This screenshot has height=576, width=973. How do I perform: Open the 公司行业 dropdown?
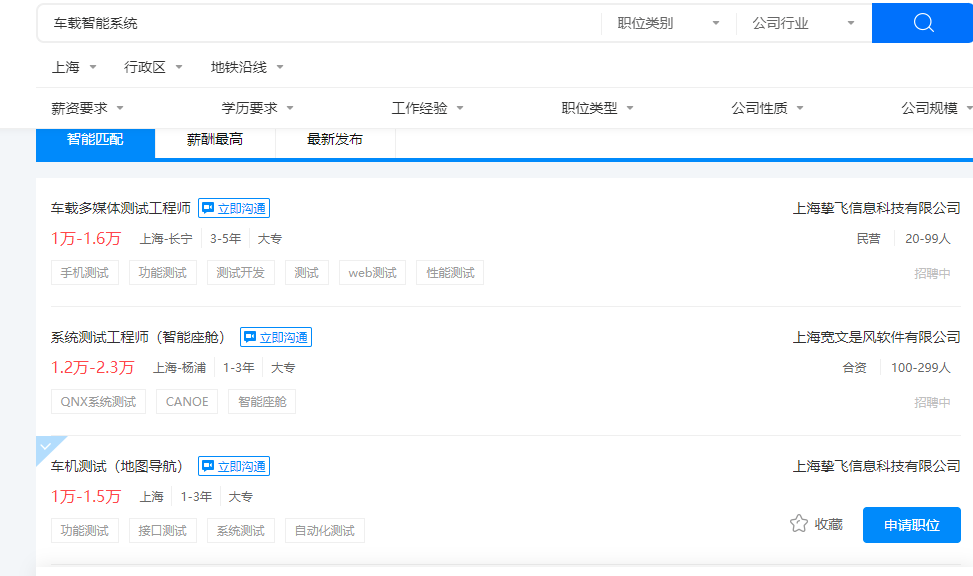(803, 23)
